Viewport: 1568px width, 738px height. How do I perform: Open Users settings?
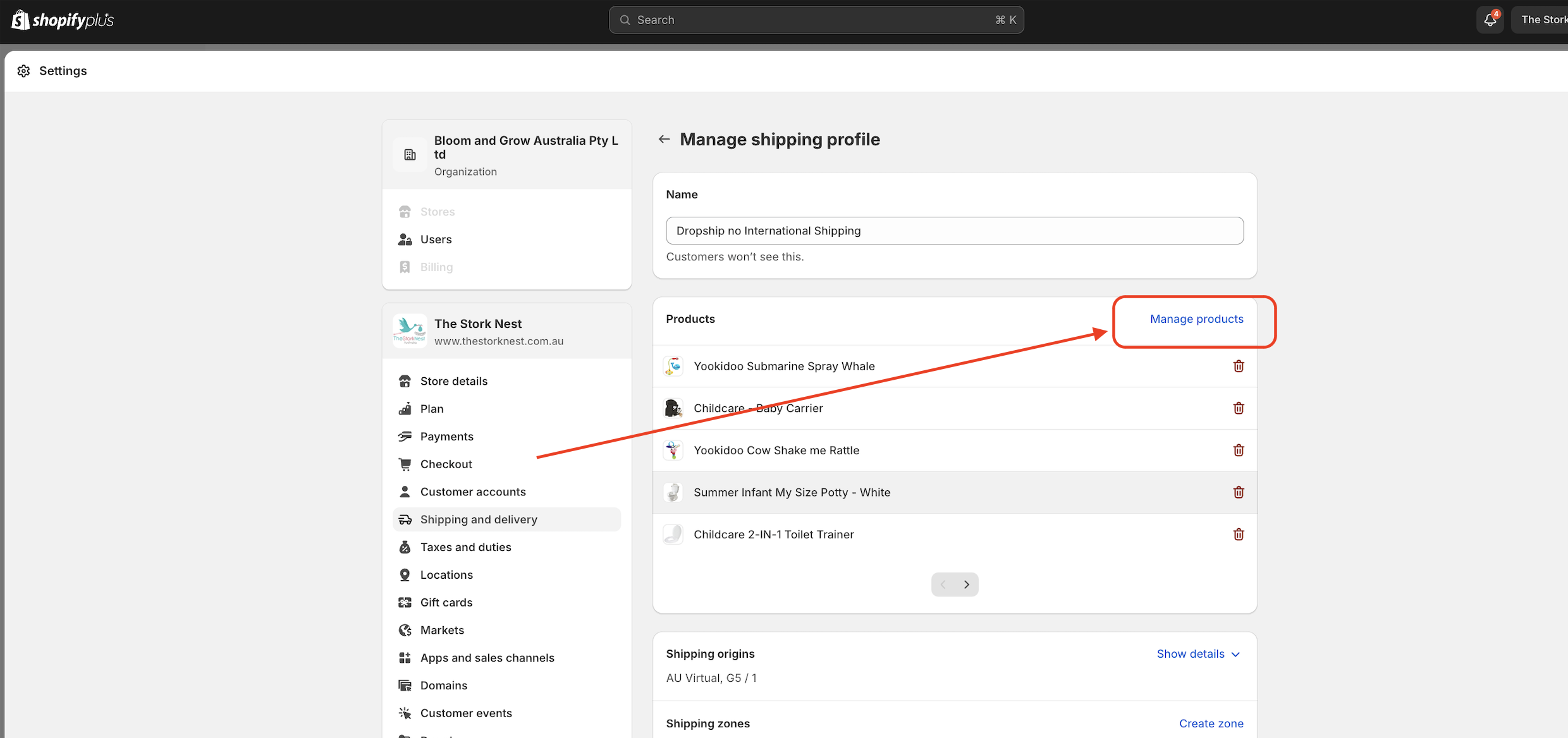(x=507, y=239)
